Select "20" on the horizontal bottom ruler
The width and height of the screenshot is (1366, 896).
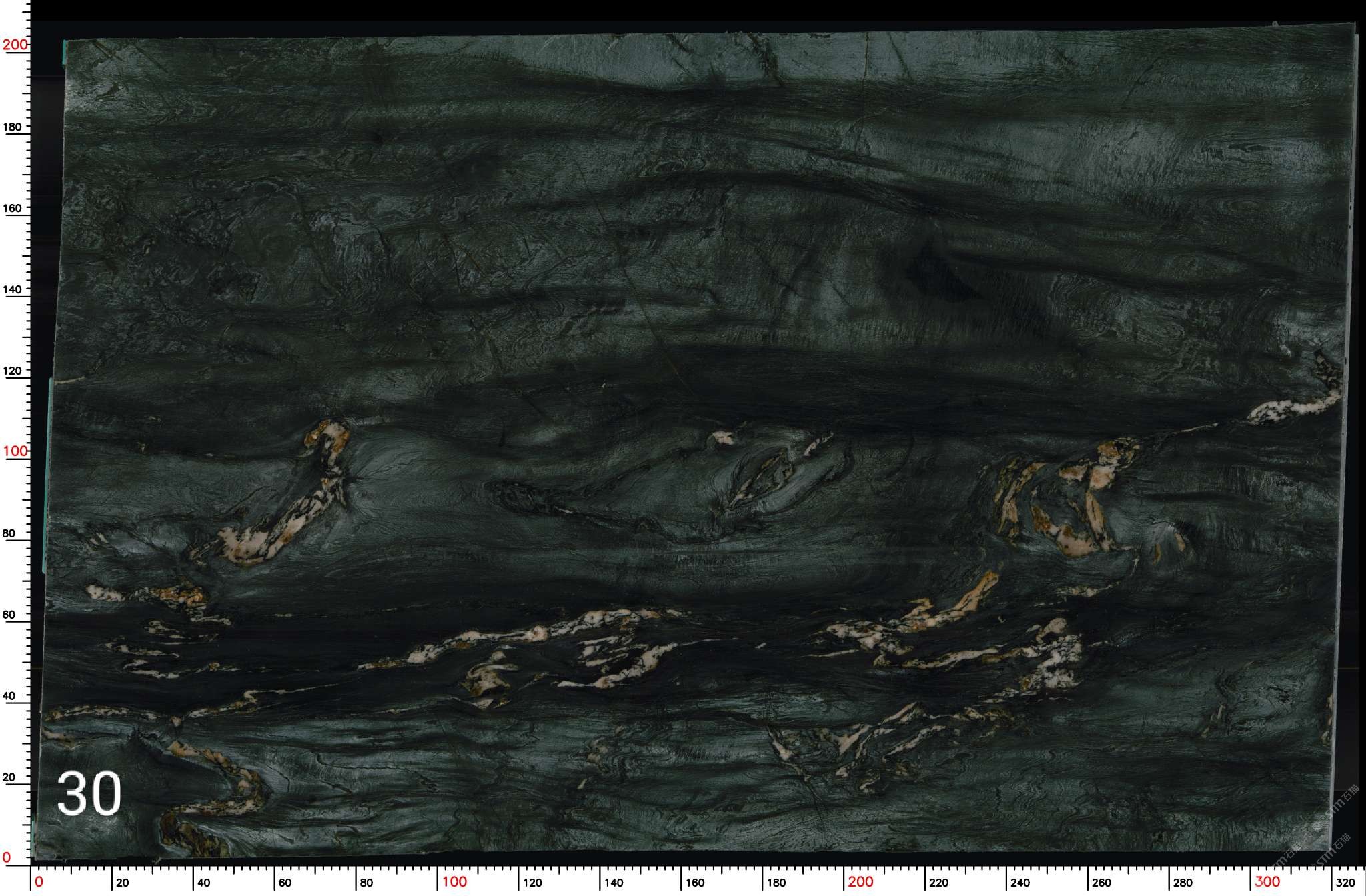click(x=122, y=883)
